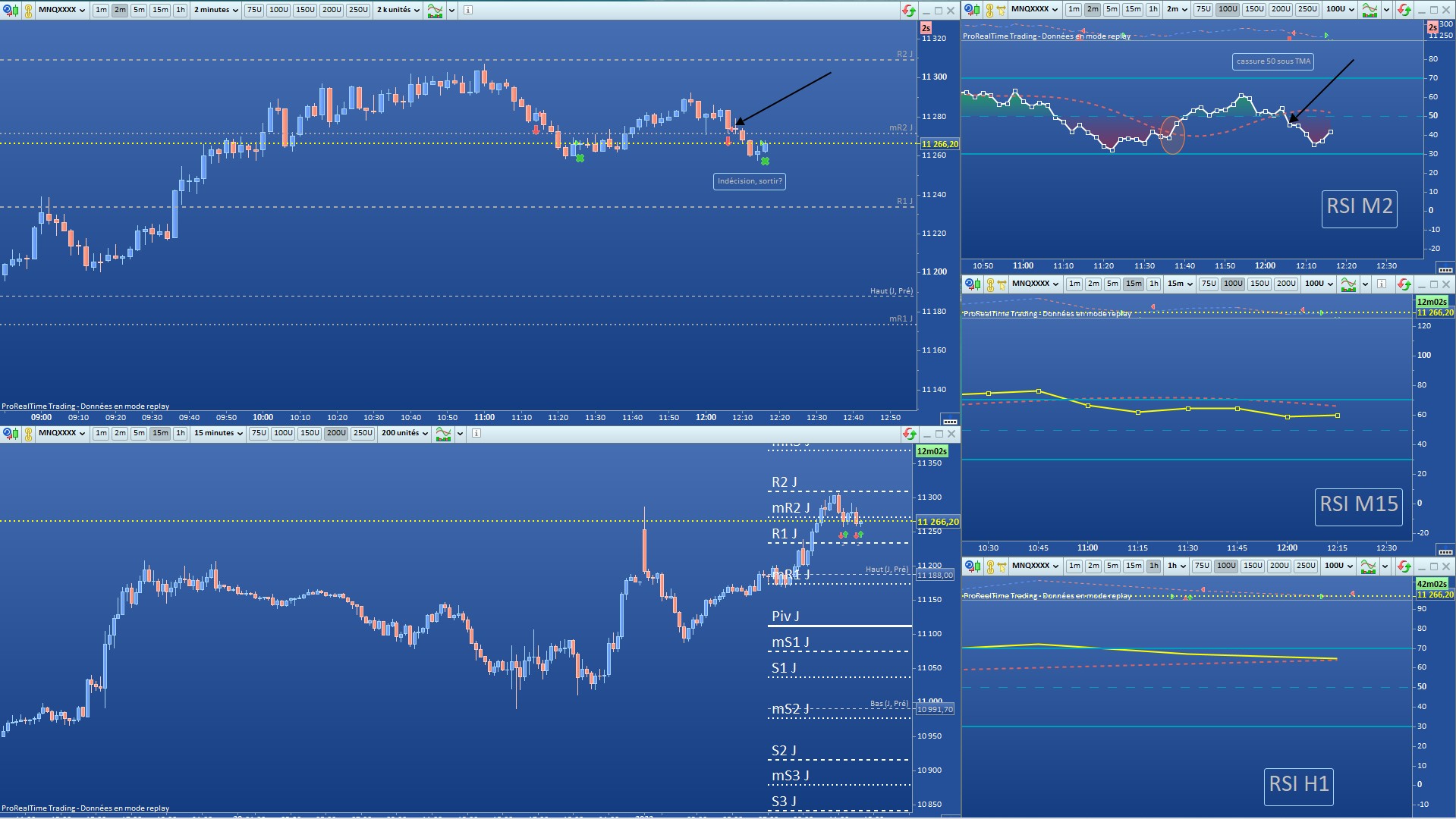Image resolution: width=1456 pixels, height=819 pixels.
Task: Open chart style icon in the 15 minutes chart
Action: [10, 433]
